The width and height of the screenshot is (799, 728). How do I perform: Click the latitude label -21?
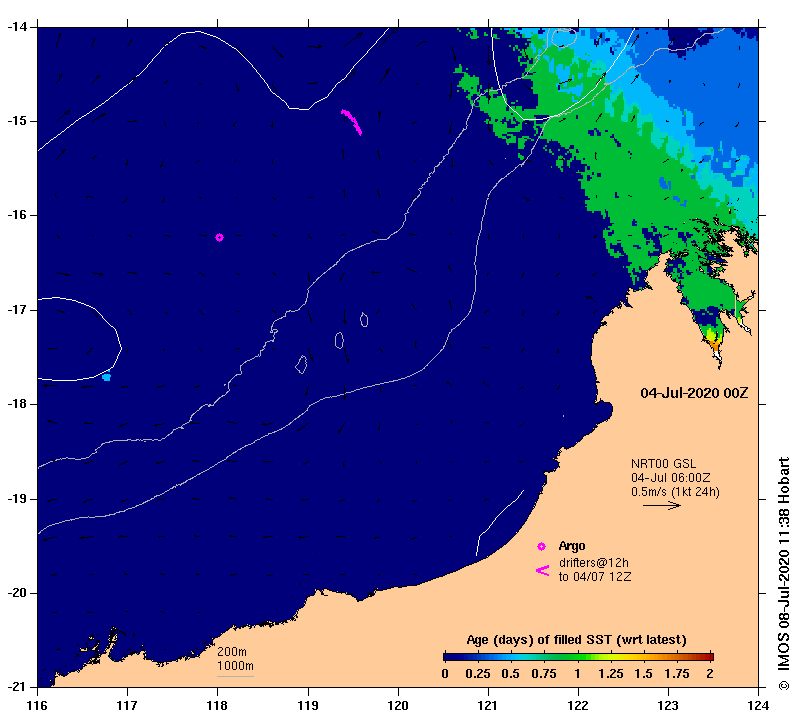coord(15,687)
